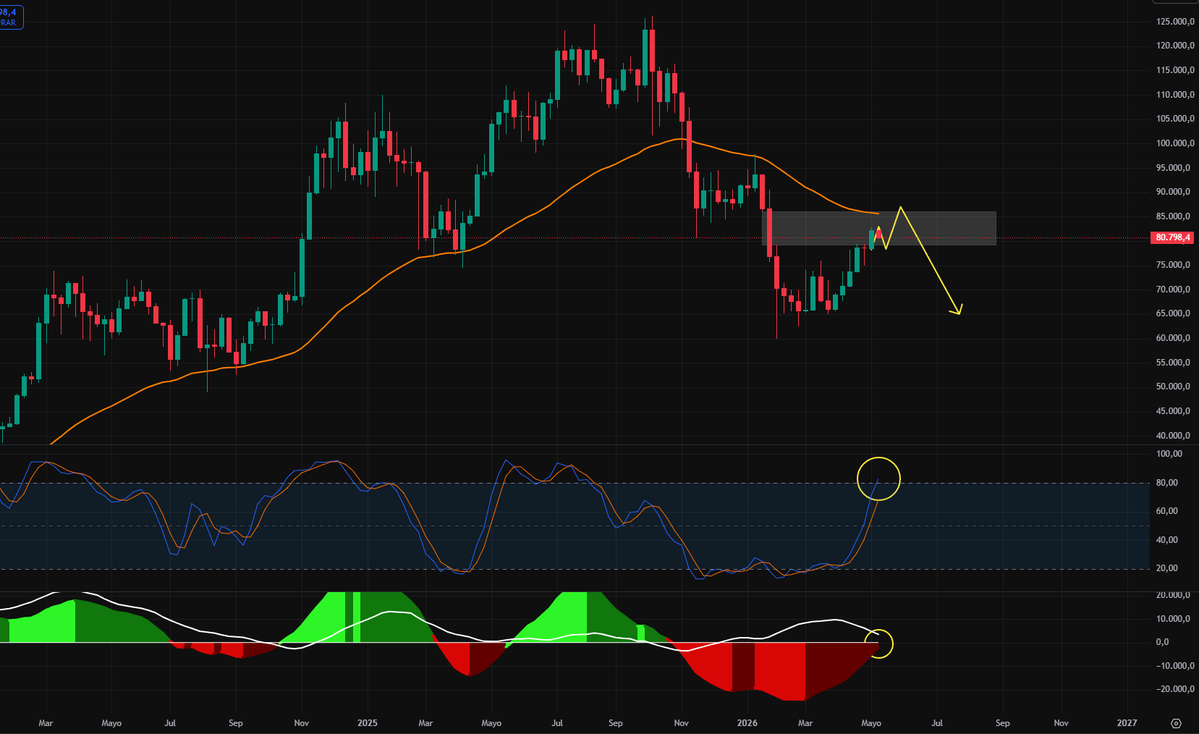The width and height of the screenshot is (1199, 734).
Task: Click the 120.000,0 price axis label
Action: pyautogui.click(x=1175, y=46)
